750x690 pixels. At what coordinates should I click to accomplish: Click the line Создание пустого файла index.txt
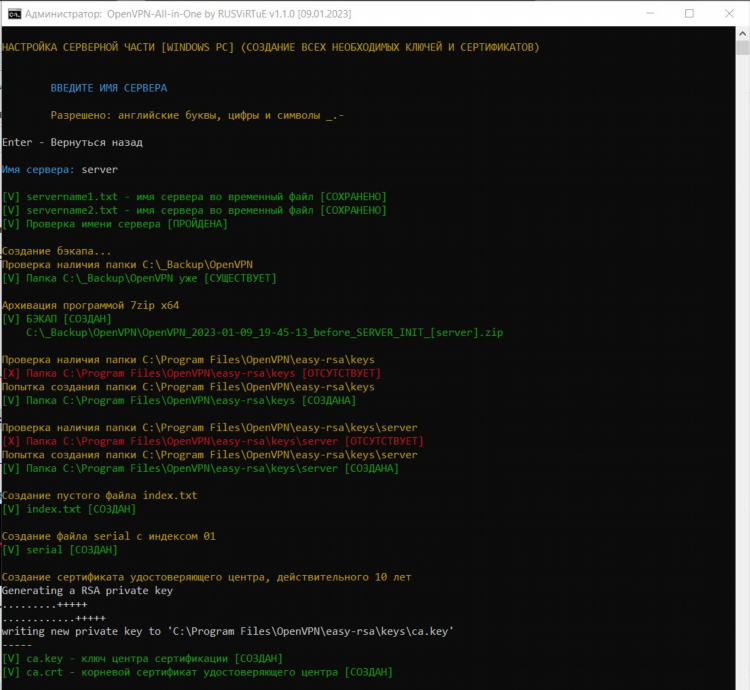pos(99,495)
